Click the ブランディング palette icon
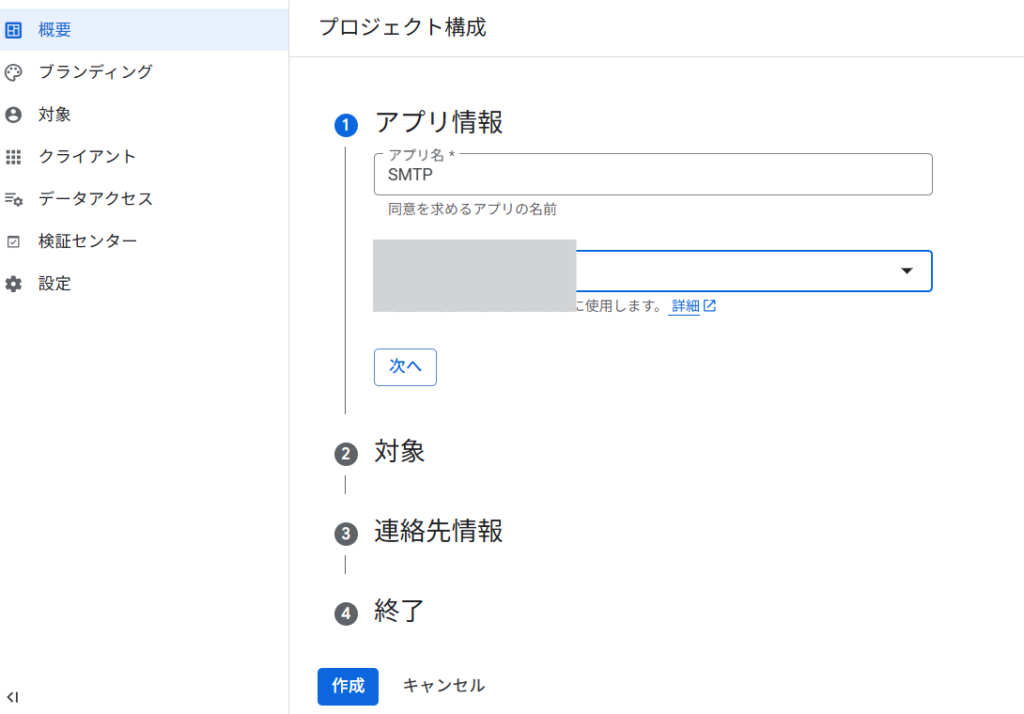1024x714 pixels. [13, 72]
